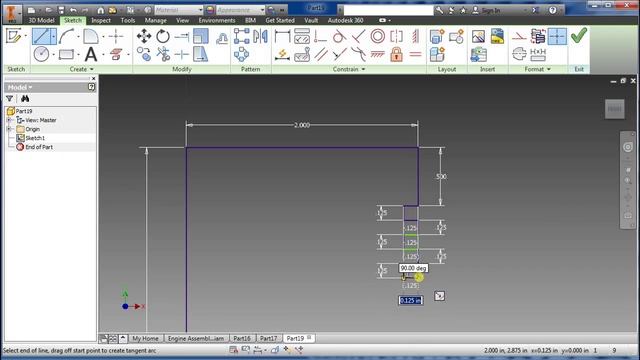Open the 3D Model ribbon tab
This screenshot has height=360, width=640.
coord(41,20)
